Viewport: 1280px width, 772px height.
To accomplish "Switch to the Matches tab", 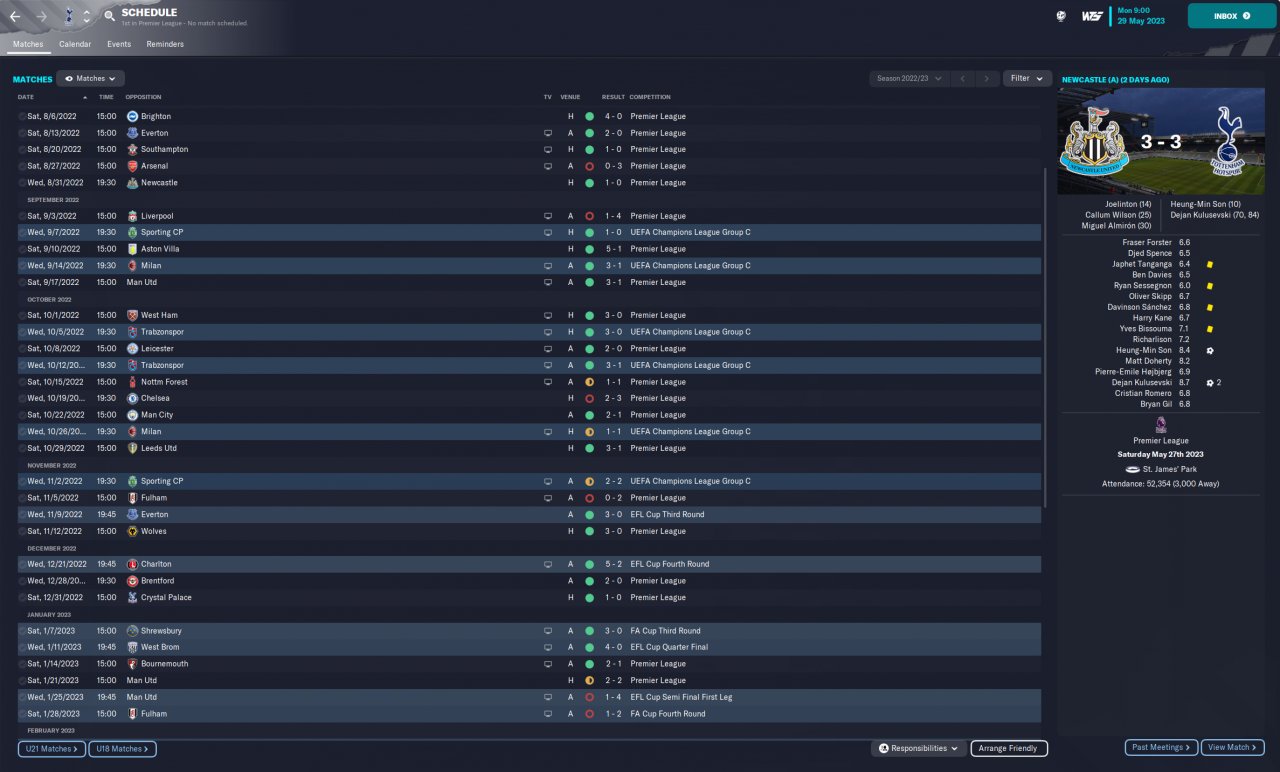I will click(x=28, y=44).
